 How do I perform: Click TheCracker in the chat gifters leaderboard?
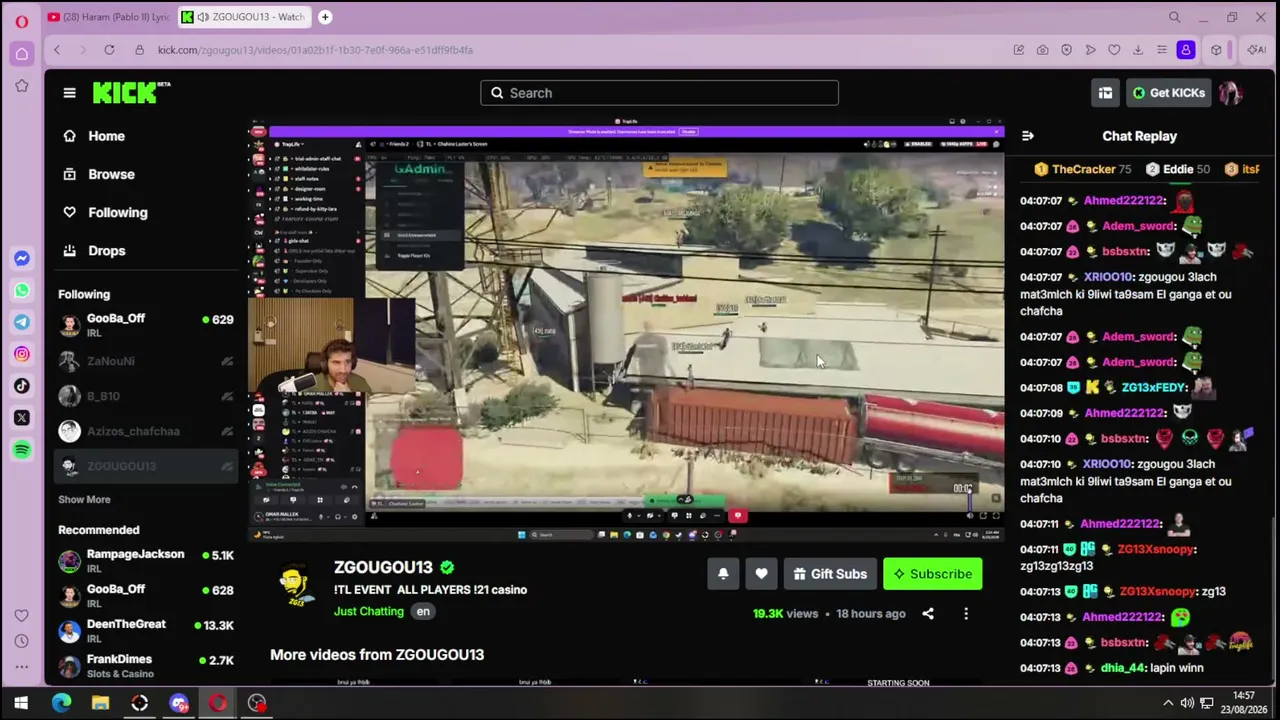tap(1084, 169)
